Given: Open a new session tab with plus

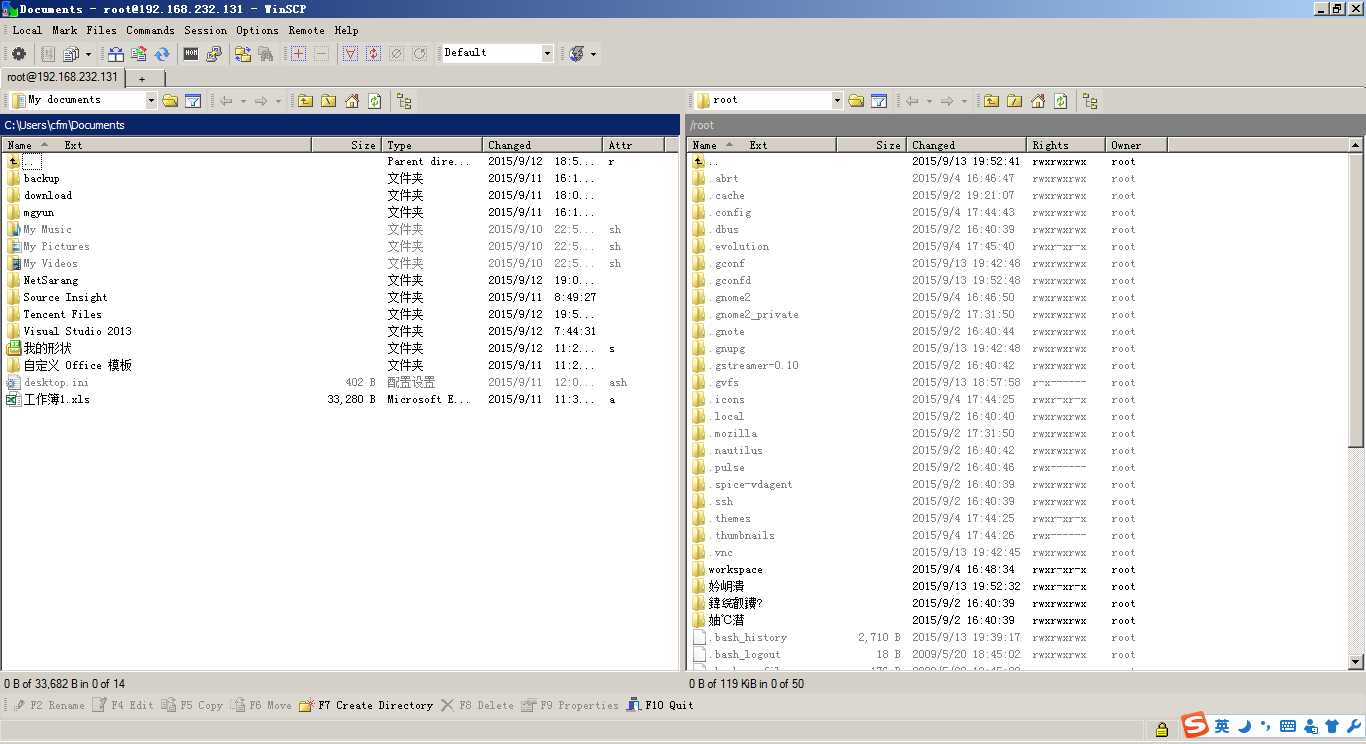Looking at the screenshot, I should click(142, 78).
